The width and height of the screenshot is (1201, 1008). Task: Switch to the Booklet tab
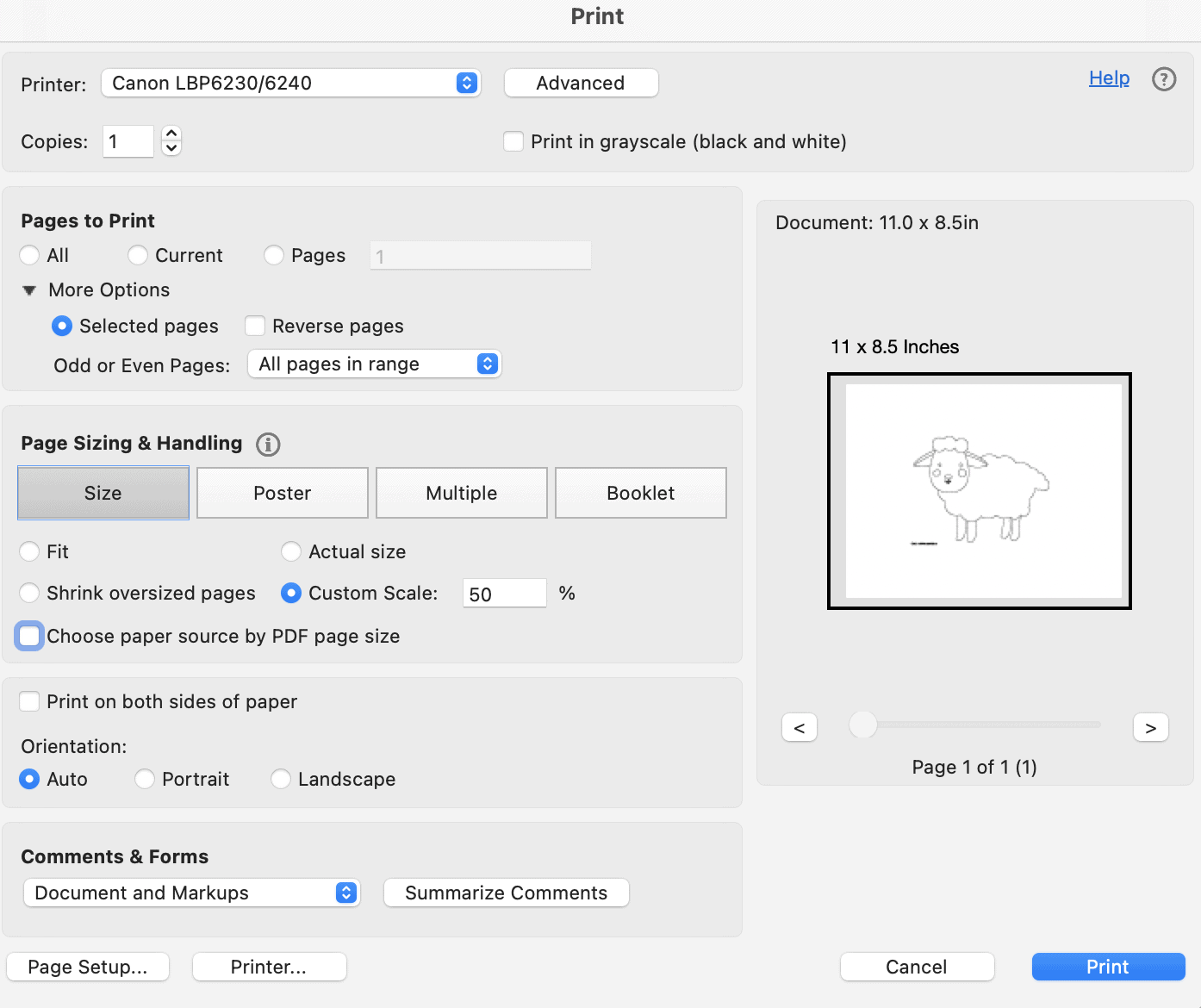(641, 493)
